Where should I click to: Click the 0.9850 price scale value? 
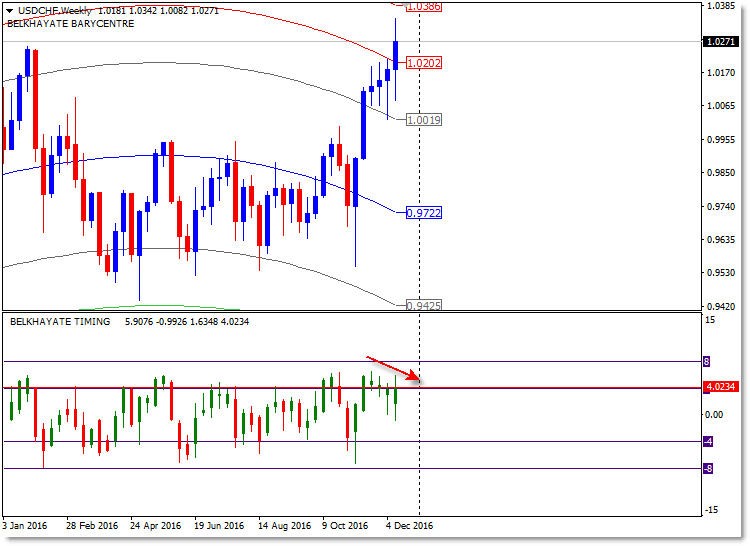(x=721, y=173)
